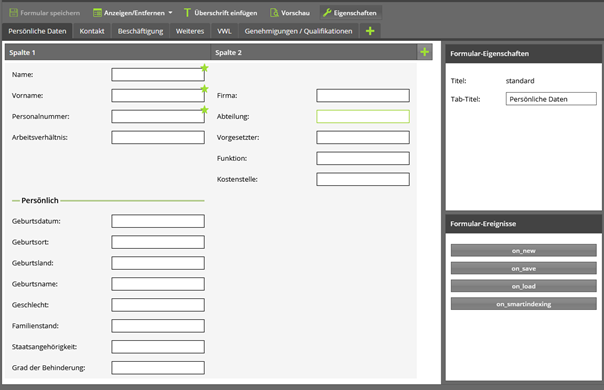
Task: Click the Geburtsland input field
Action: [x=158, y=263]
